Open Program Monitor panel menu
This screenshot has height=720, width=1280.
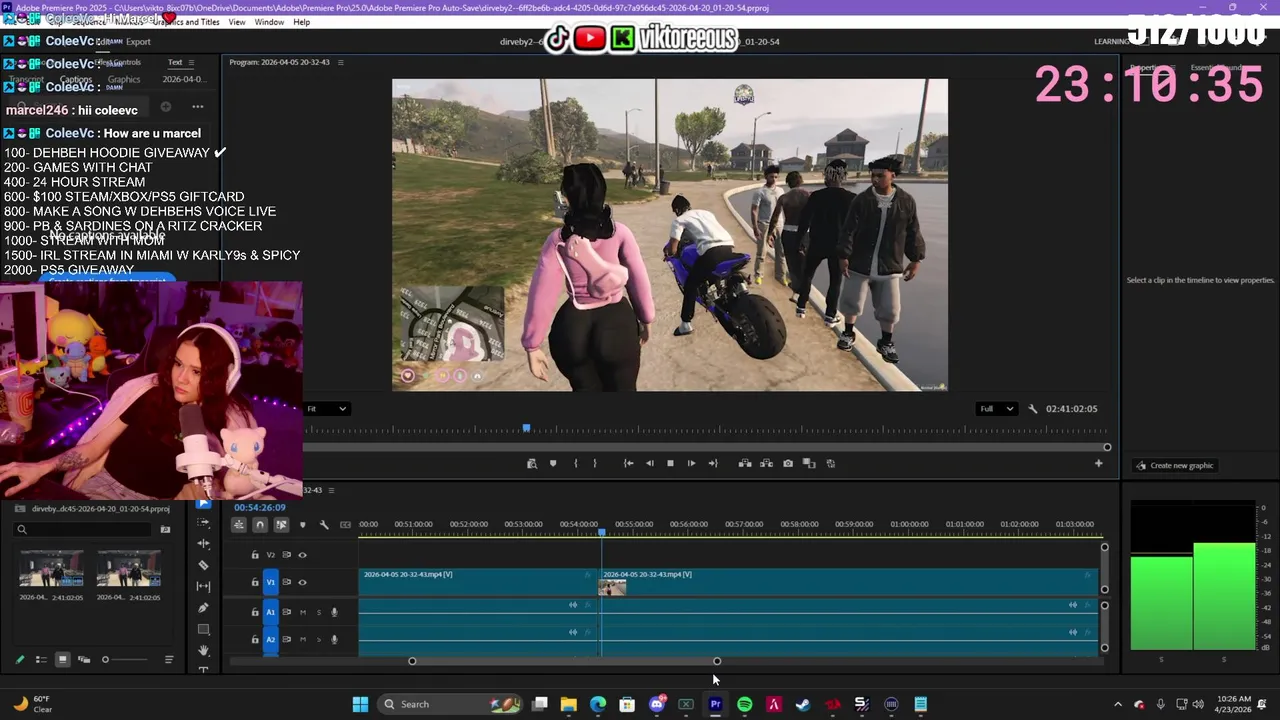coord(340,62)
